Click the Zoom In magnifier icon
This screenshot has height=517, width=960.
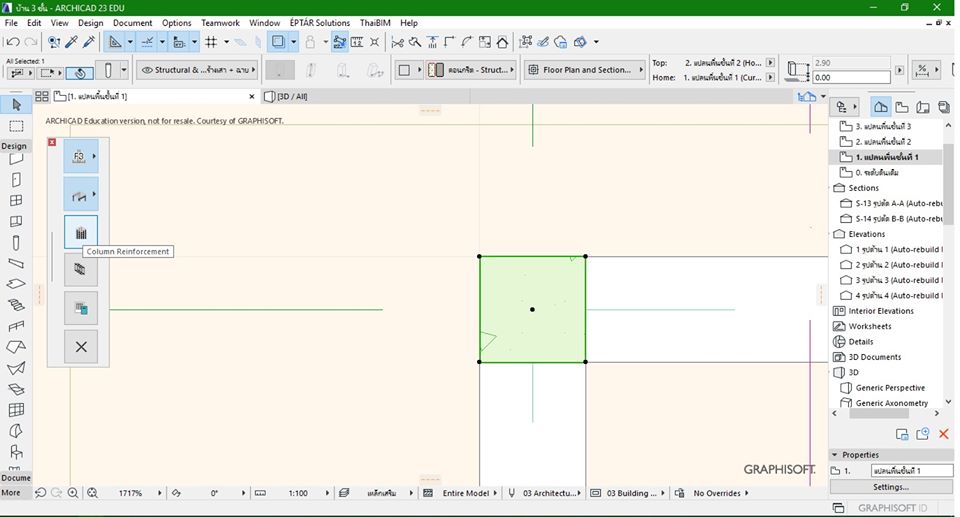coord(73,493)
